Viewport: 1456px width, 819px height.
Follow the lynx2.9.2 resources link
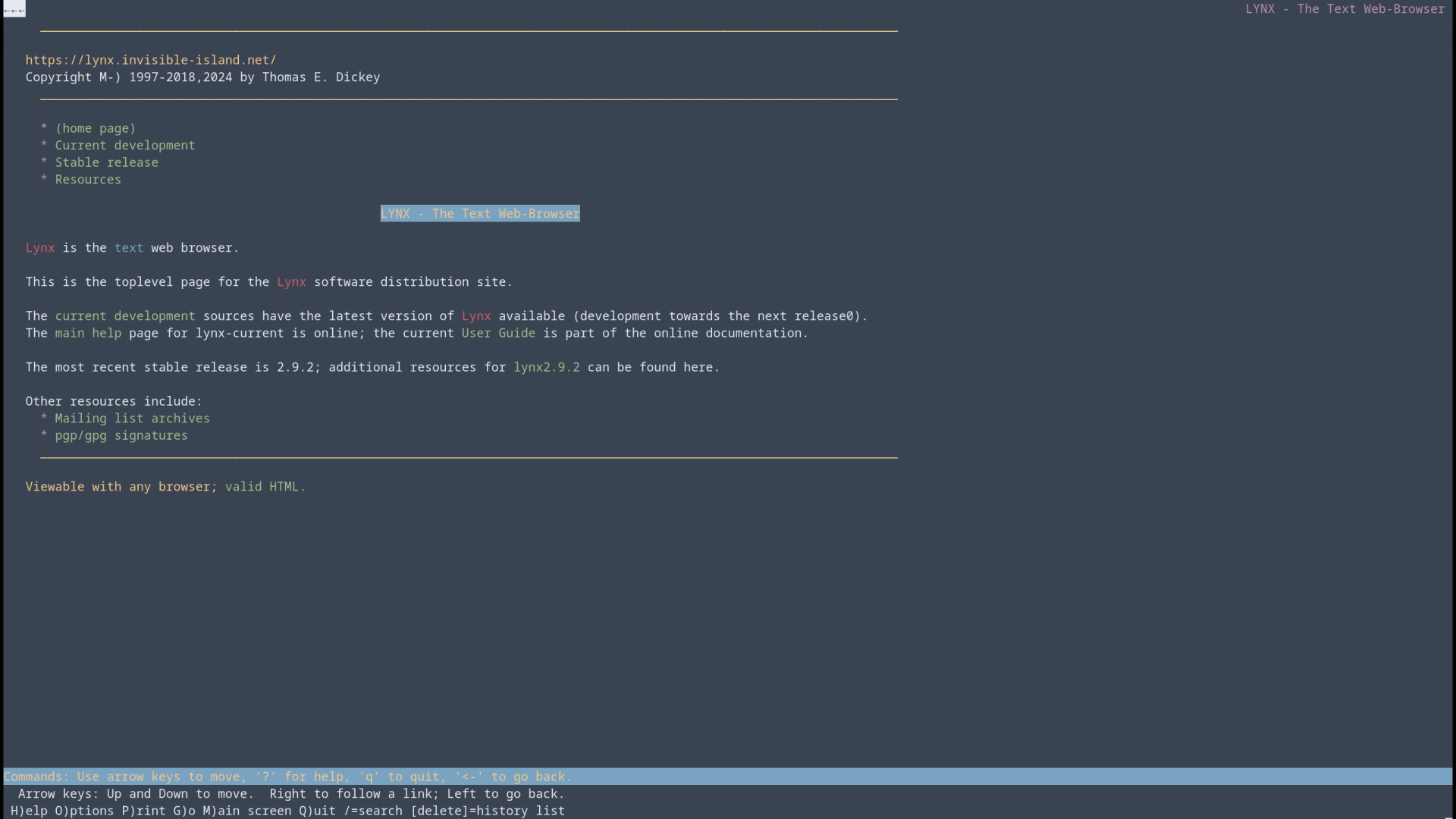point(546,367)
